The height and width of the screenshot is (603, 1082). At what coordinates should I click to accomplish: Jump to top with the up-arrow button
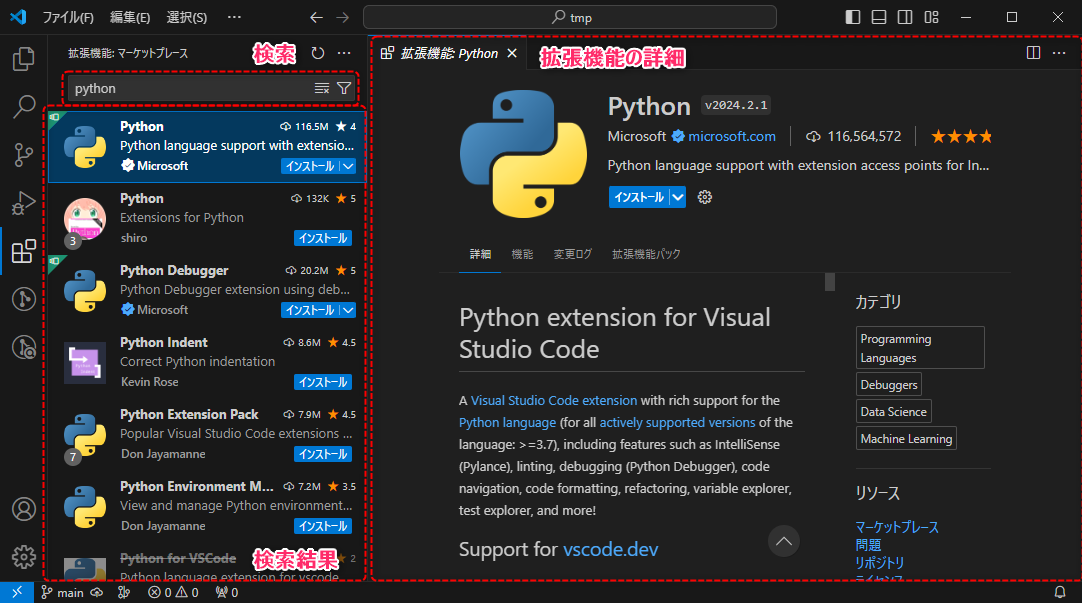[x=784, y=541]
